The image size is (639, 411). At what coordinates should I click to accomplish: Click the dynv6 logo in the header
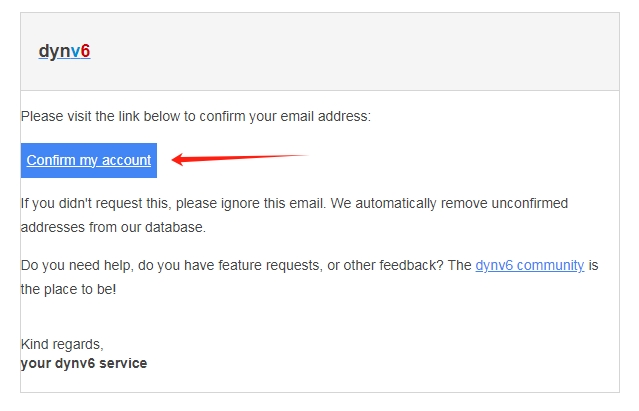(x=64, y=51)
